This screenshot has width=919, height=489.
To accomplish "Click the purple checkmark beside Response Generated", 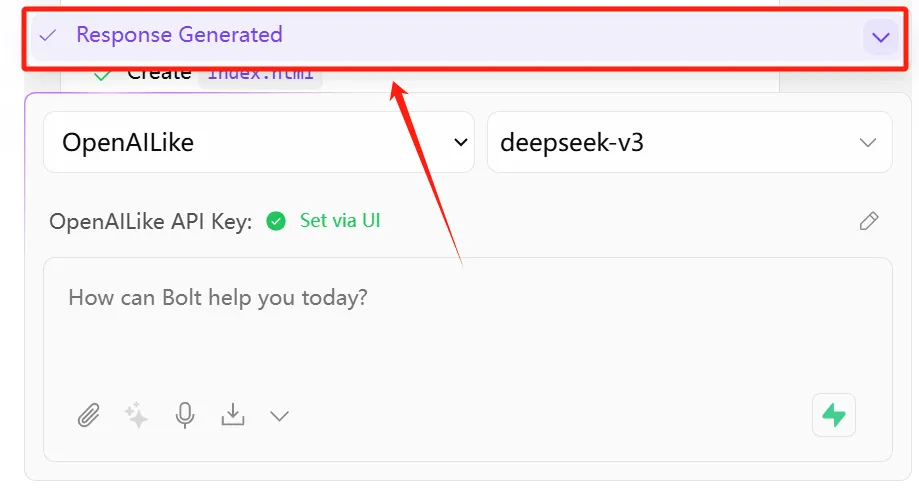I will click(47, 35).
